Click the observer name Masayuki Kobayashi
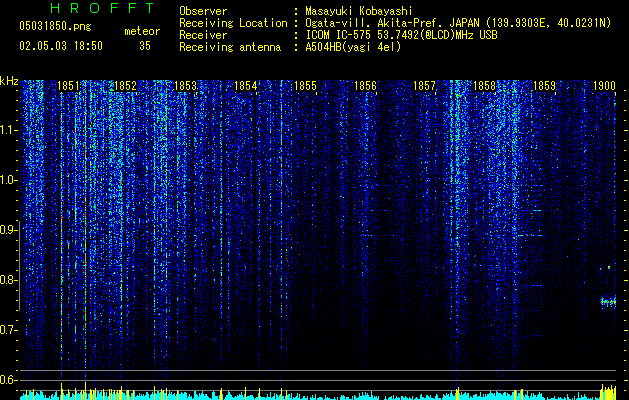The image size is (629, 400). 359,11
